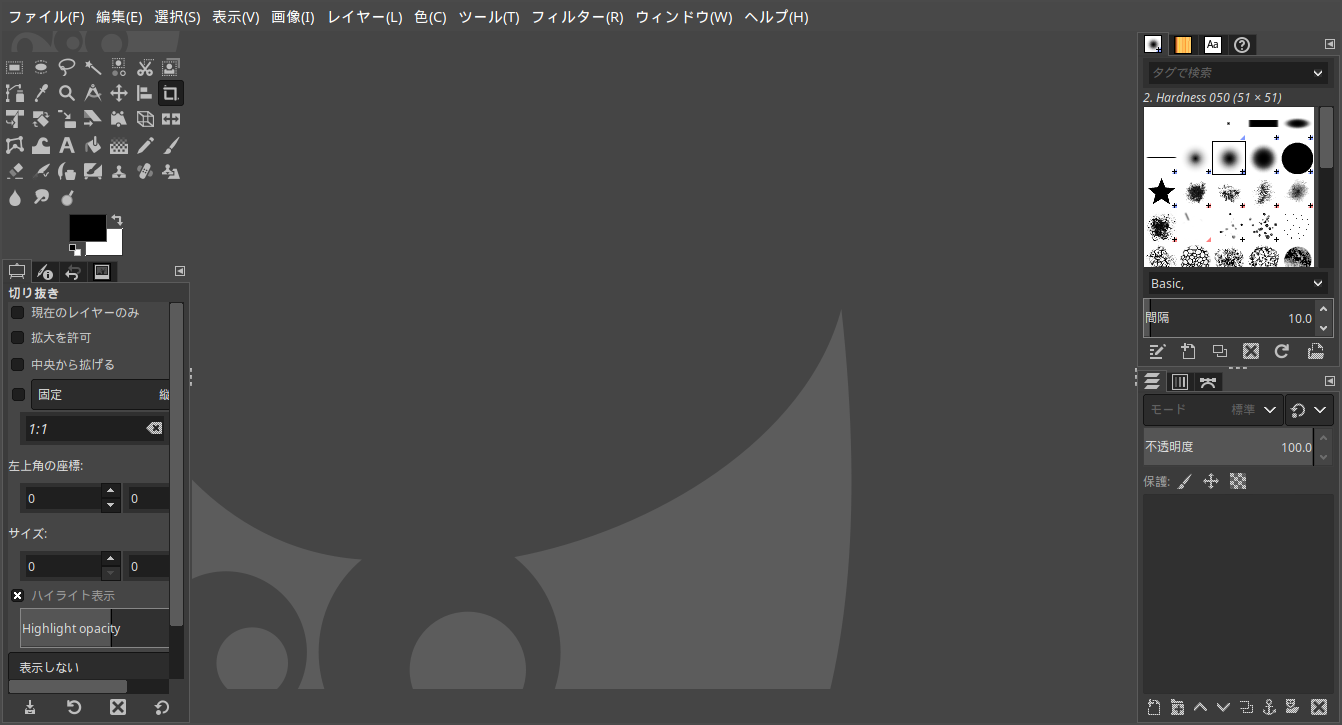Select the black star brush thumbnail
The image size is (1342, 725).
(x=1161, y=191)
